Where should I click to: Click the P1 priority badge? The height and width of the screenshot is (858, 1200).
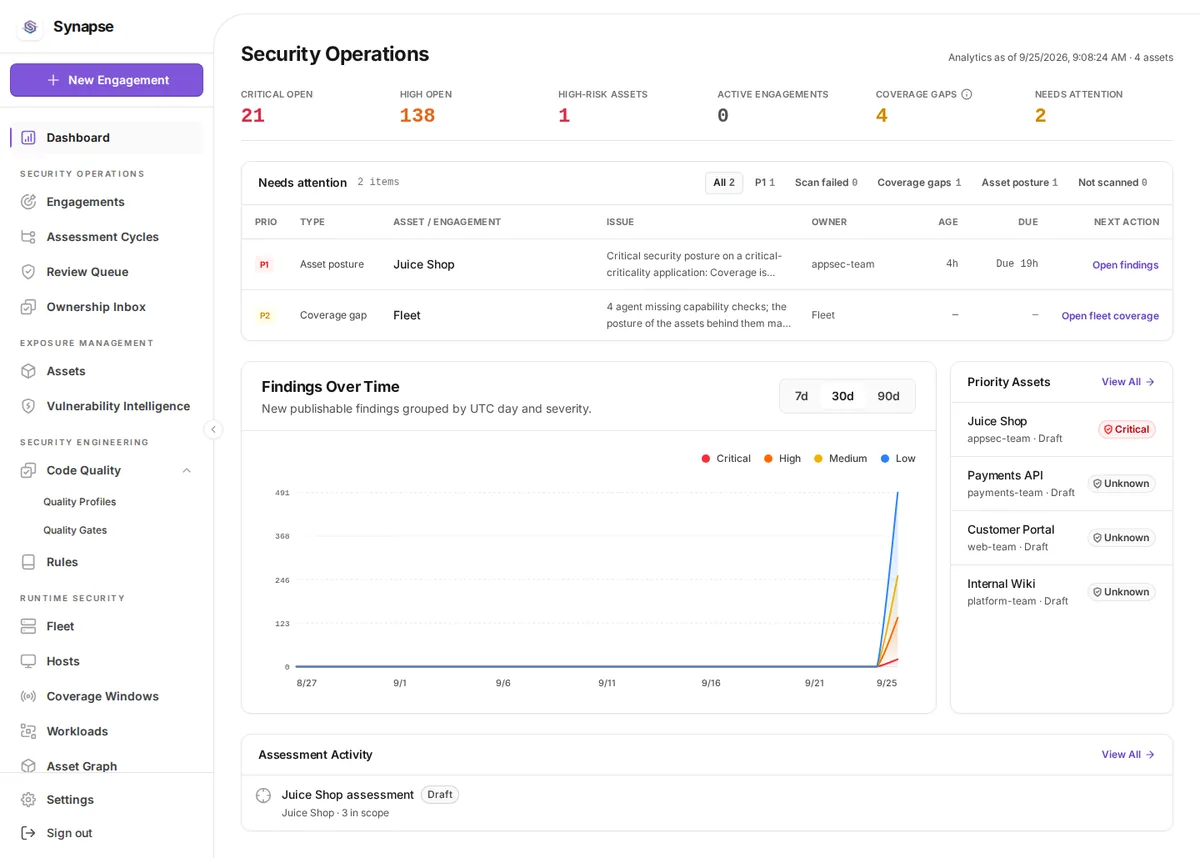click(x=264, y=265)
